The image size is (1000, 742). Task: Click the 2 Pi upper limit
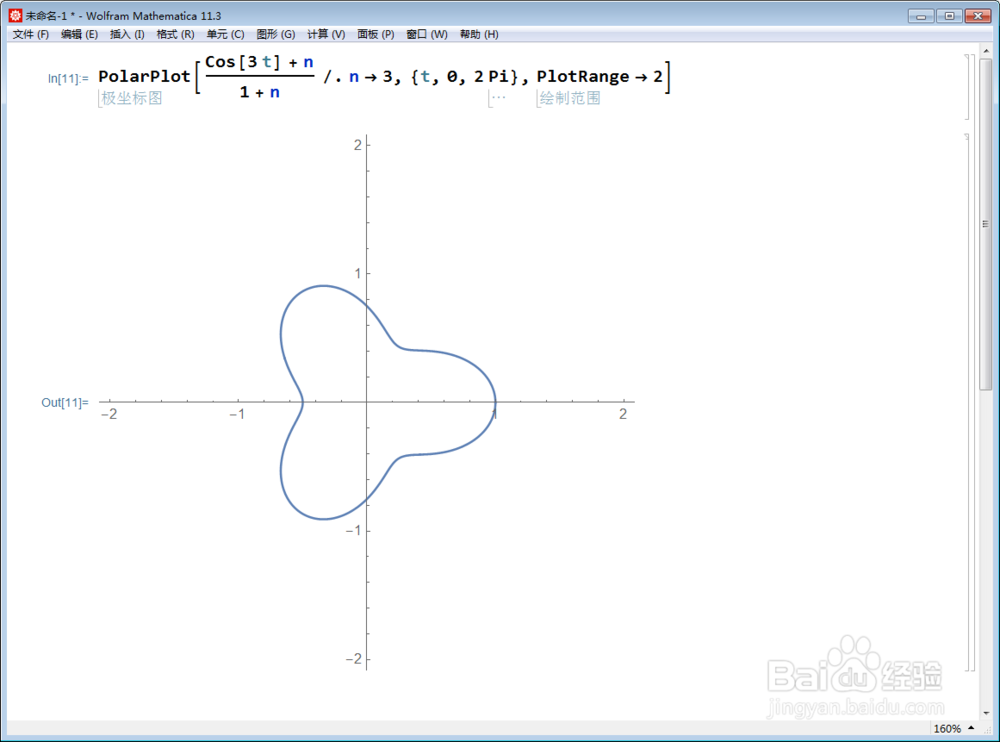[x=490, y=77]
